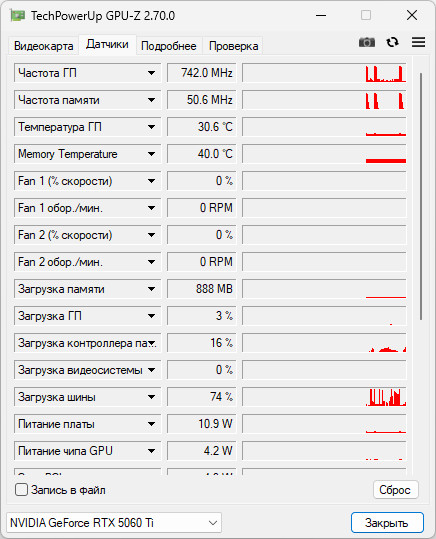Open the hamburger menu icon

coord(418,42)
